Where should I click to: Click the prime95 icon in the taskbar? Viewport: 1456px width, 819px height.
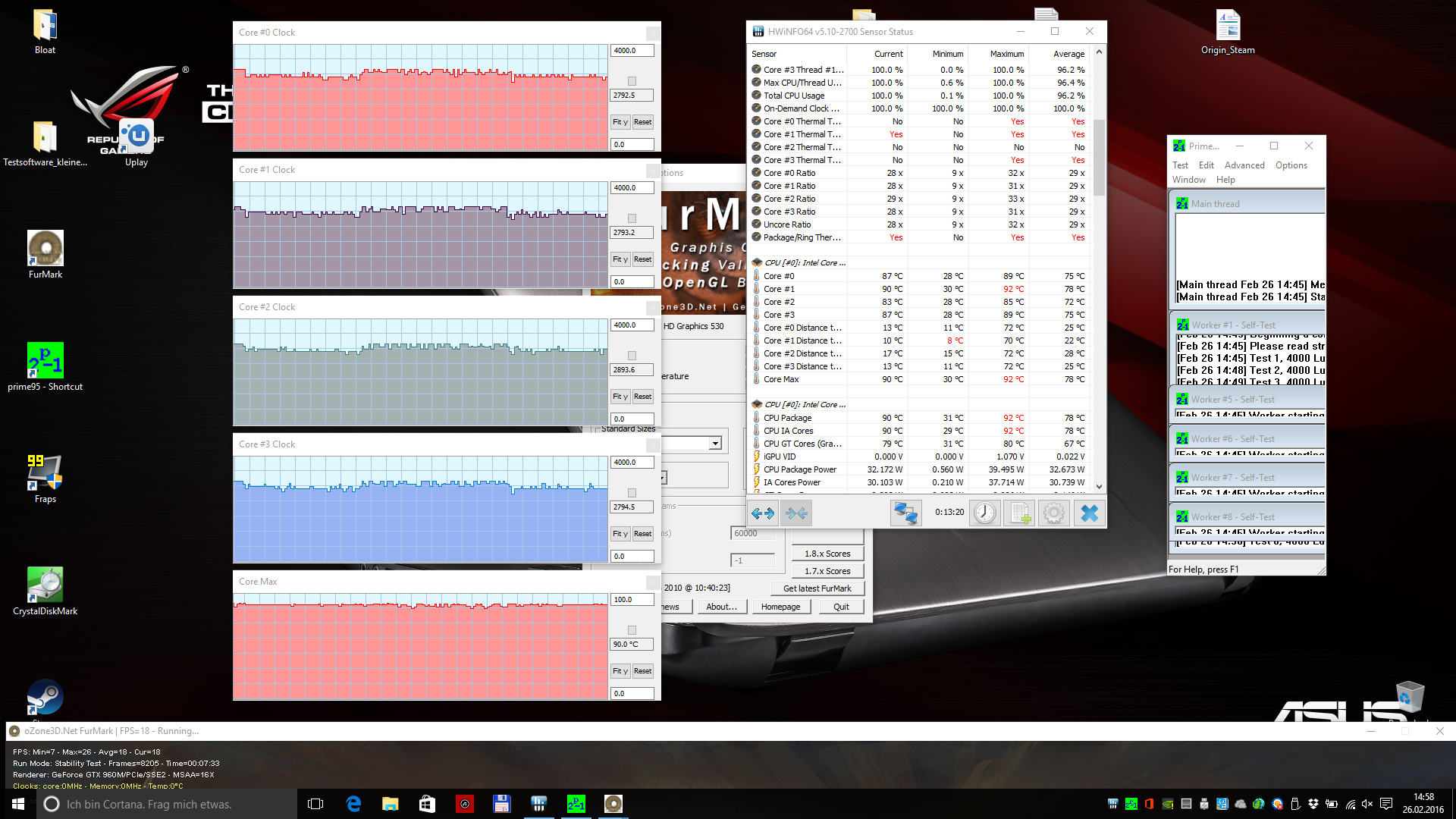click(x=576, y=804)
